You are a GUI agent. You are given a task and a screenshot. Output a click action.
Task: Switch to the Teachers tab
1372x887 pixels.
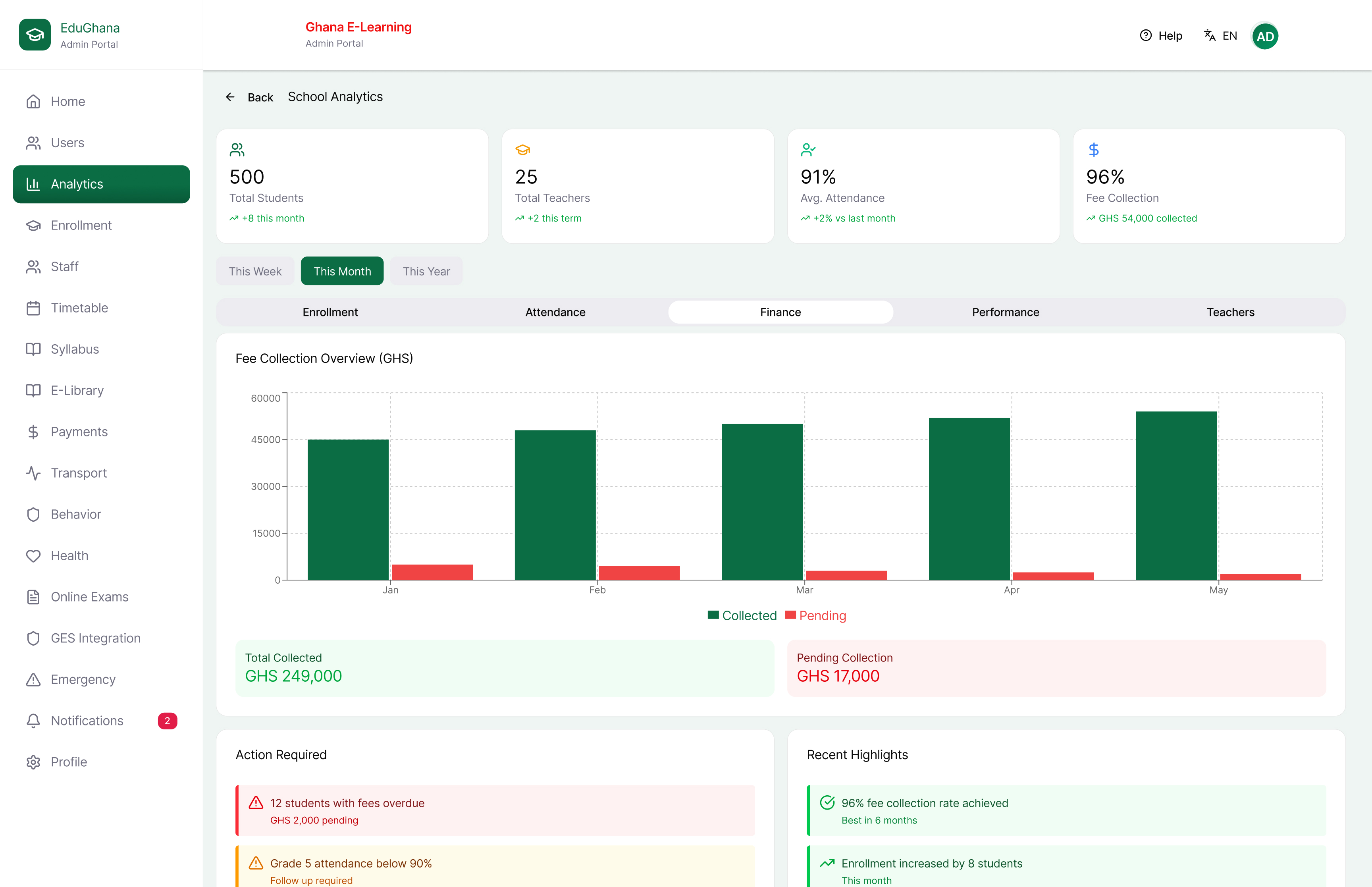pyautogui.click(x=1231, y=312)
